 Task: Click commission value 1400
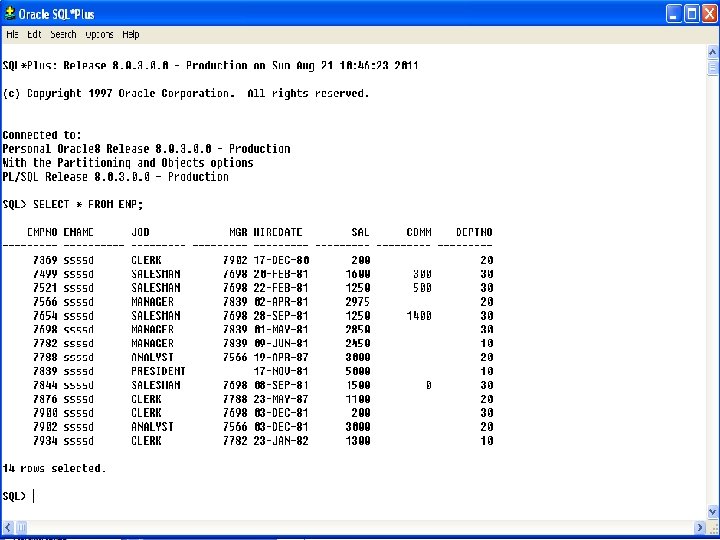click(419, 316)
